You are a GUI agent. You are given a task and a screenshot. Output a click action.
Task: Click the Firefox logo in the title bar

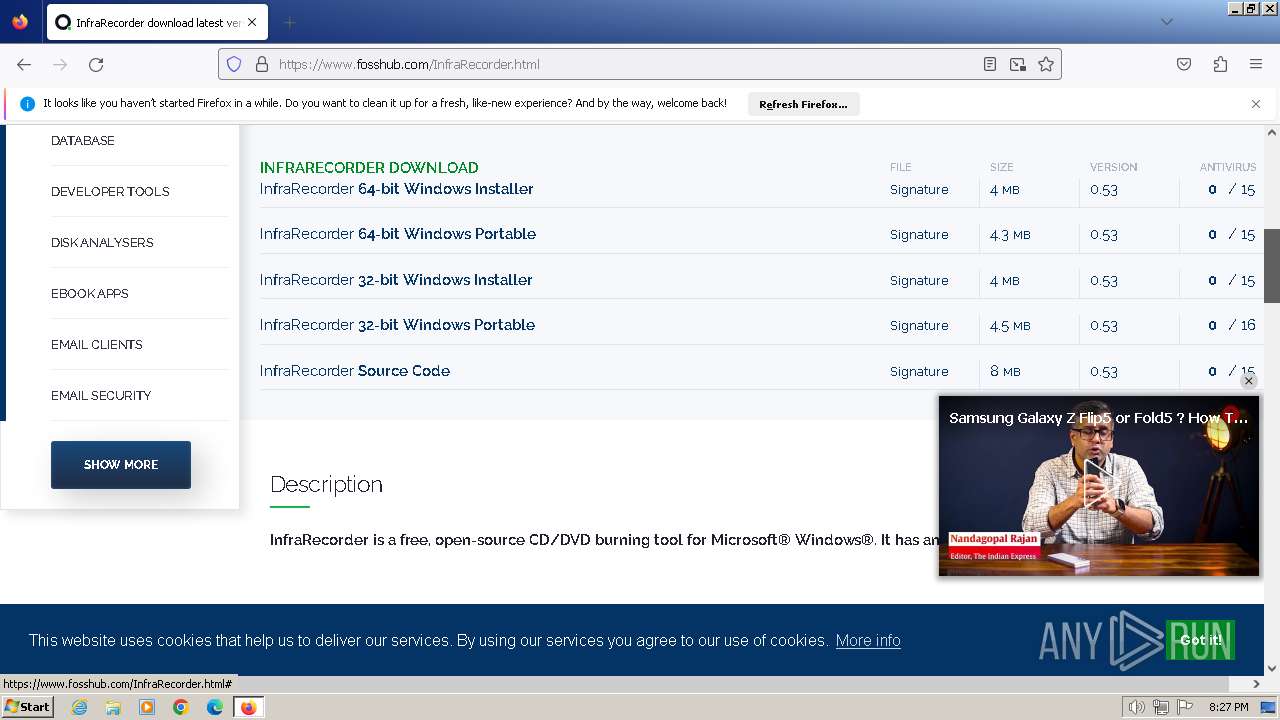click(20, 21)
